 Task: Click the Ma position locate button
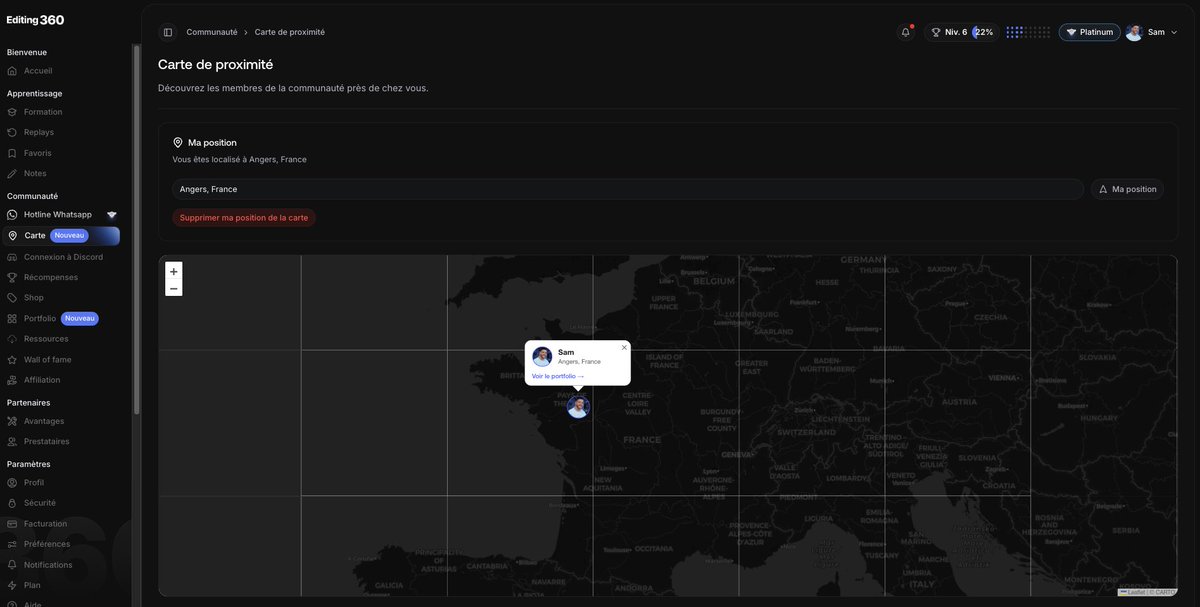tap(1127, 189)
